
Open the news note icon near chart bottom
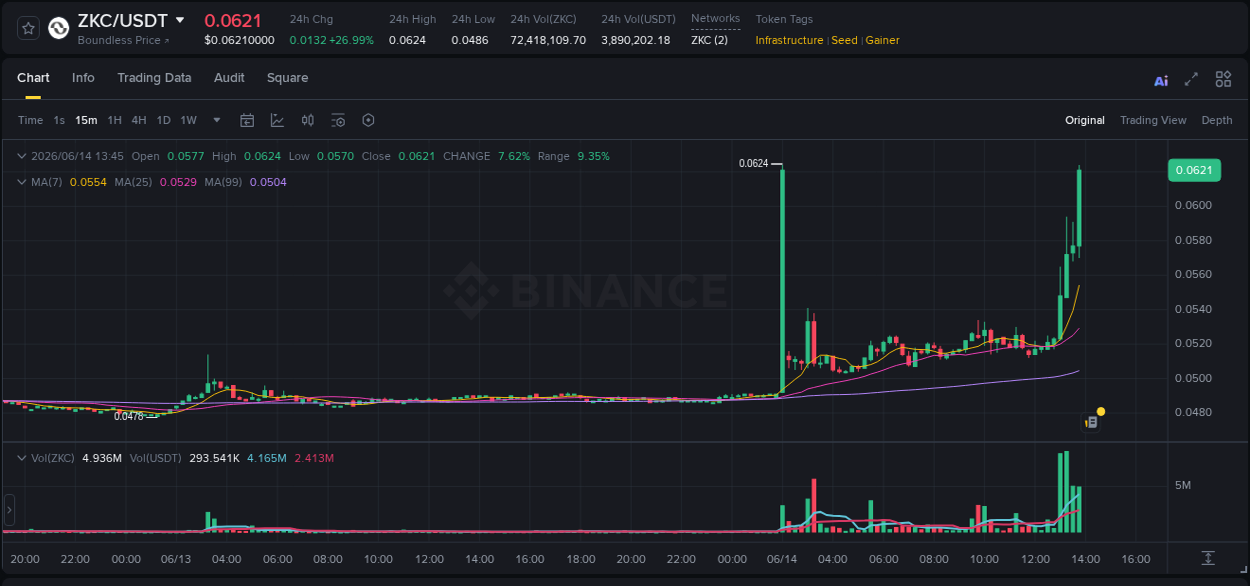click(1092, 422)
